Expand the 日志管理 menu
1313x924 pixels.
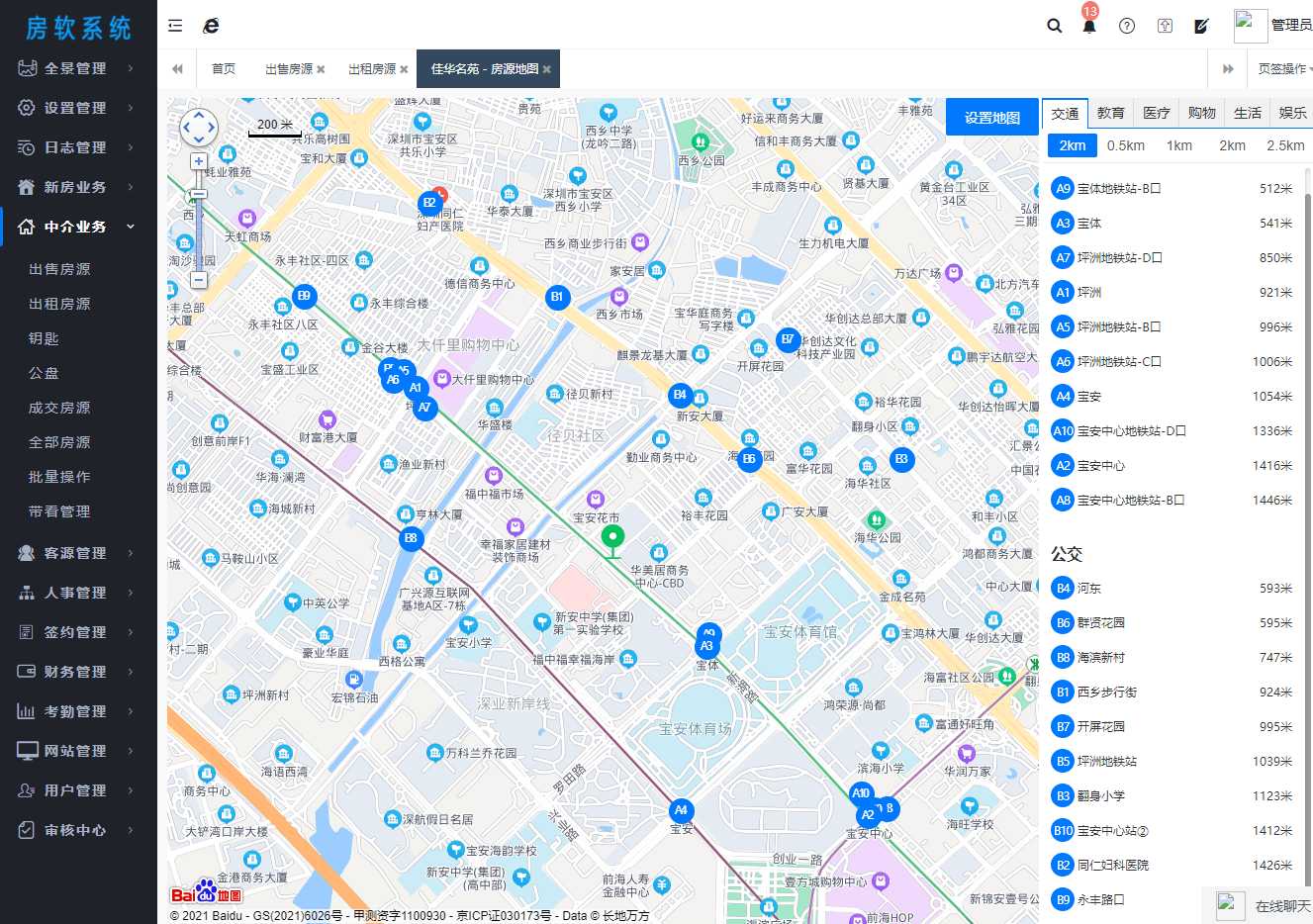pyautogui.click(x=78, y=147)
